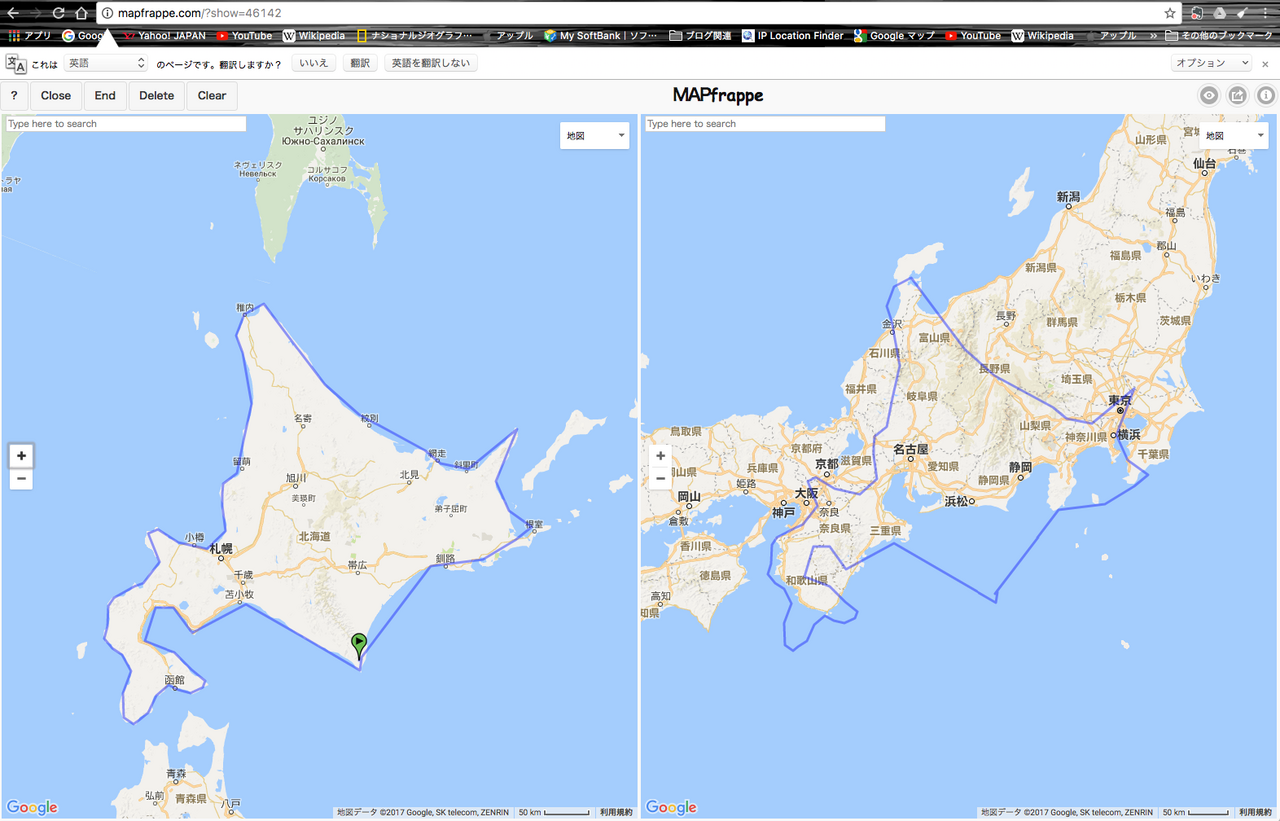Click the 翻訳 translate button
Image resolution: width=1280 pixels, height=821 pixels.
(x=360, y=63)
